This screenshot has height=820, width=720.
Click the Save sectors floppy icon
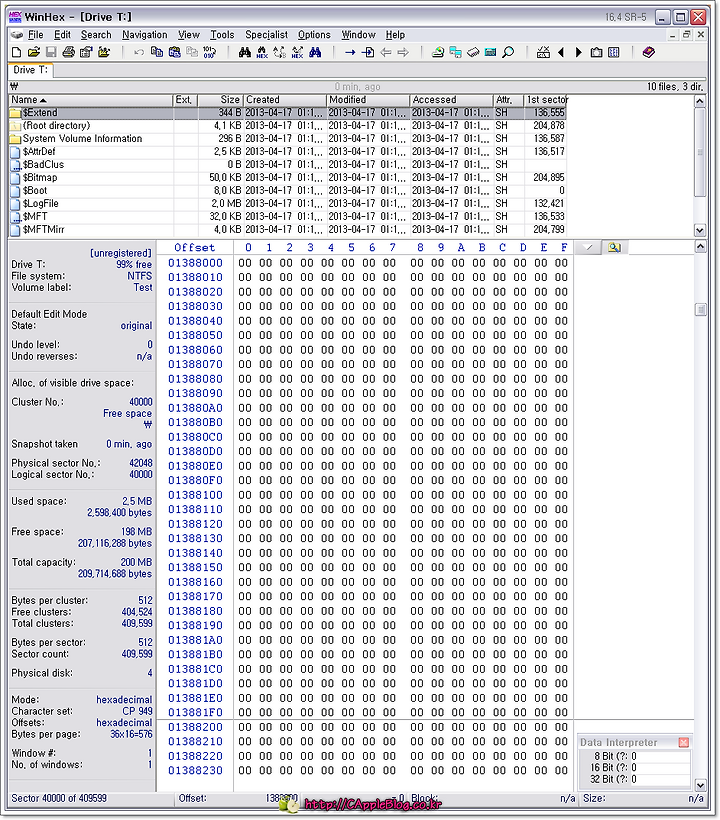pos(51,52)
